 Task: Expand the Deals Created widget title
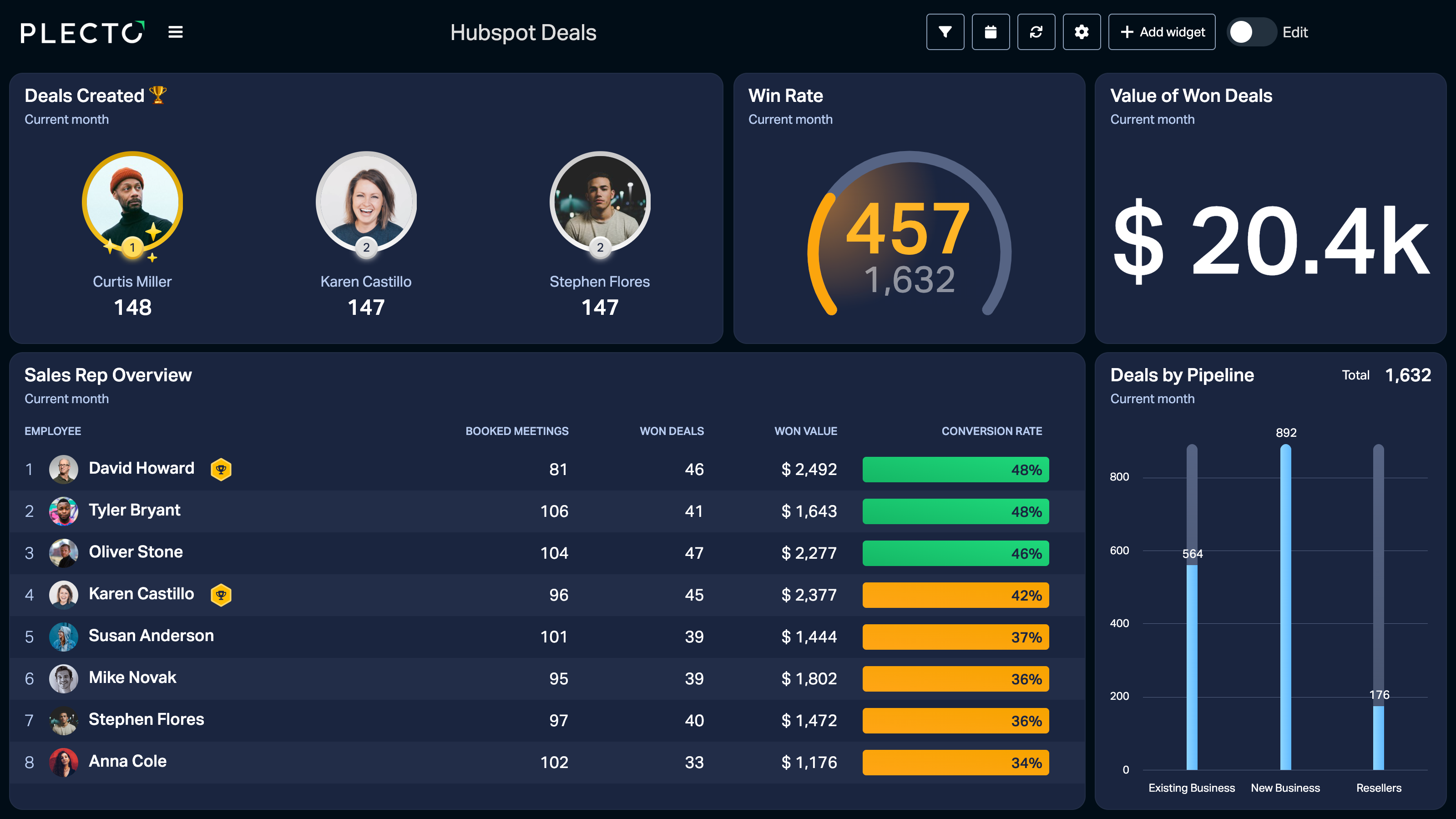(x=96, y=96)
